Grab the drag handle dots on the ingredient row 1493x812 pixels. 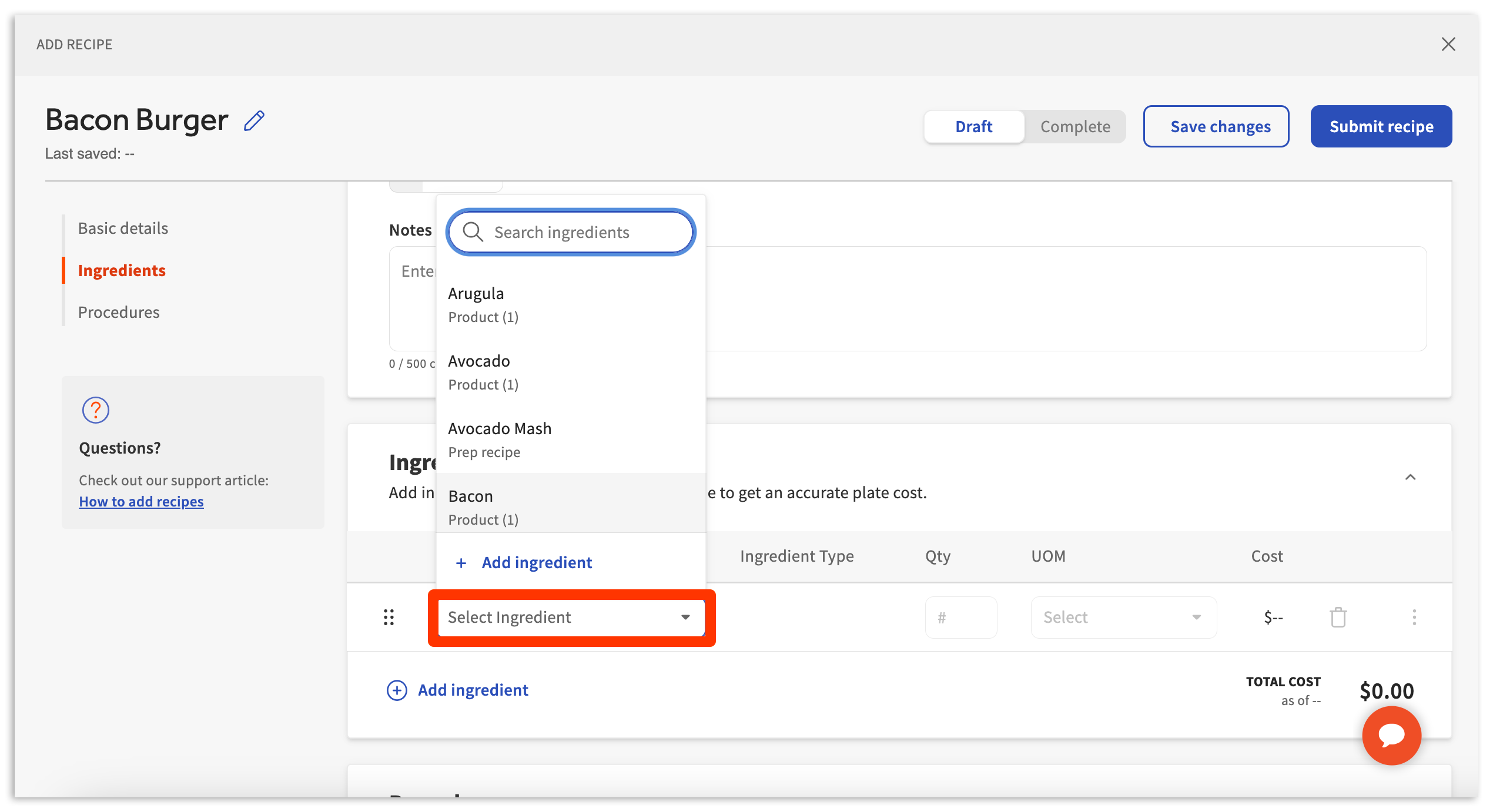[x=389, y=617]
